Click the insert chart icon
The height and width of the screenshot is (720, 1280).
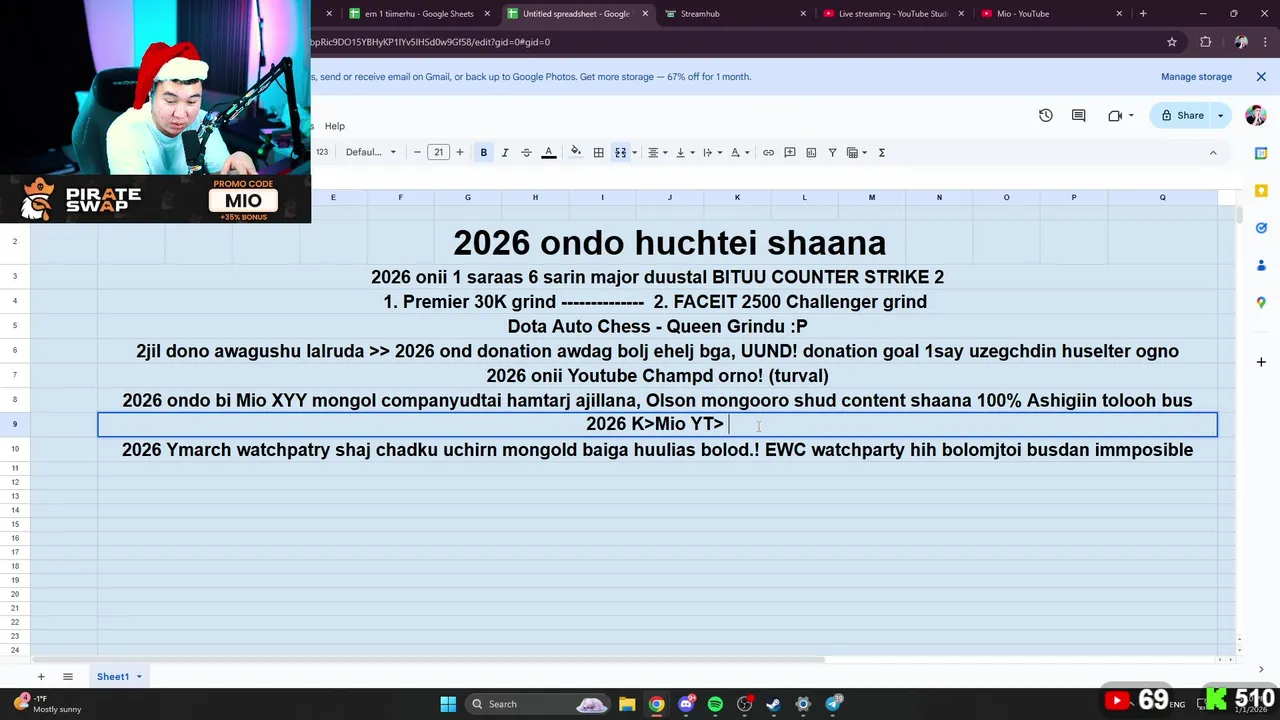point(811,153)
